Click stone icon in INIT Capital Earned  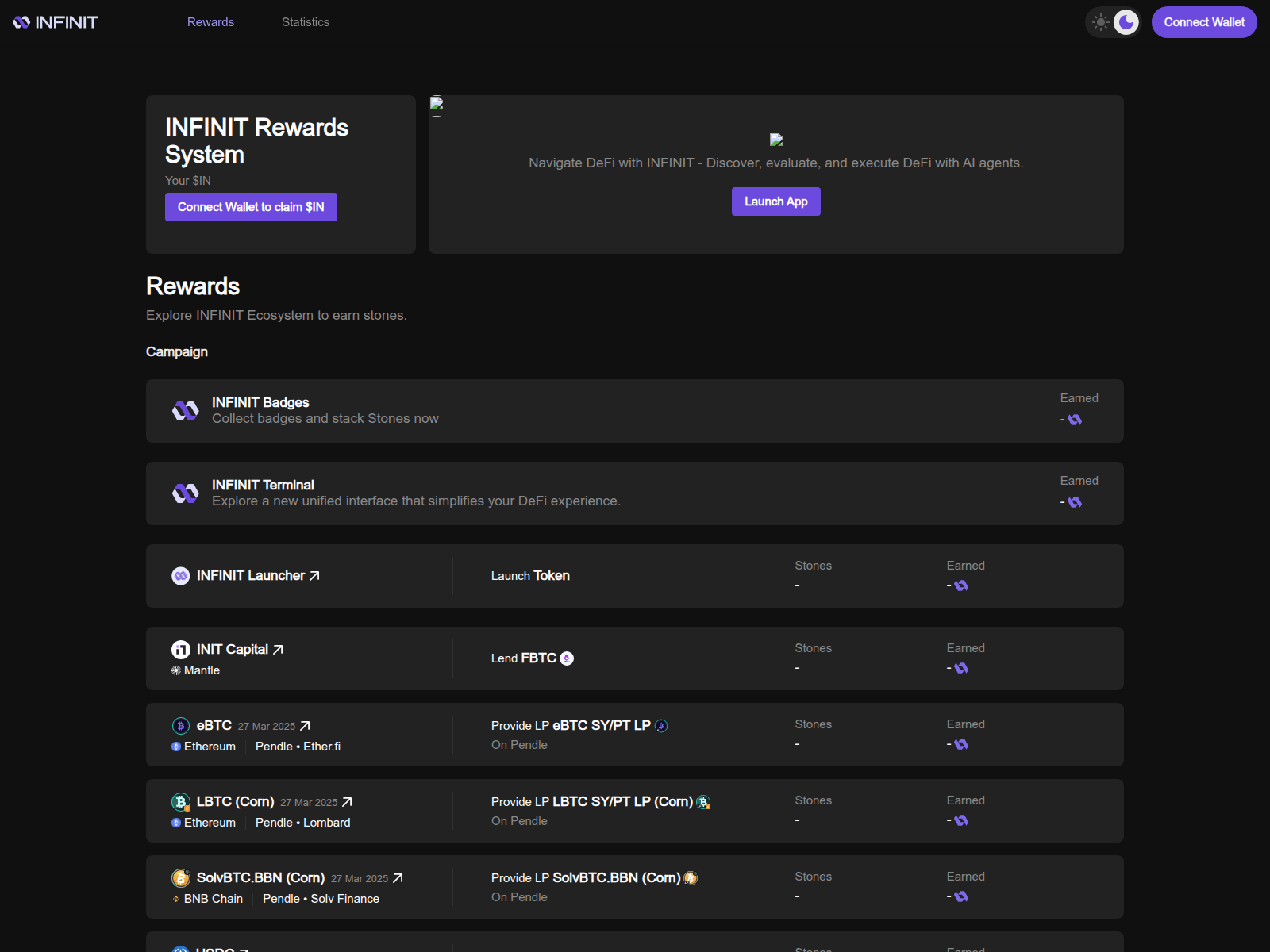961,668
